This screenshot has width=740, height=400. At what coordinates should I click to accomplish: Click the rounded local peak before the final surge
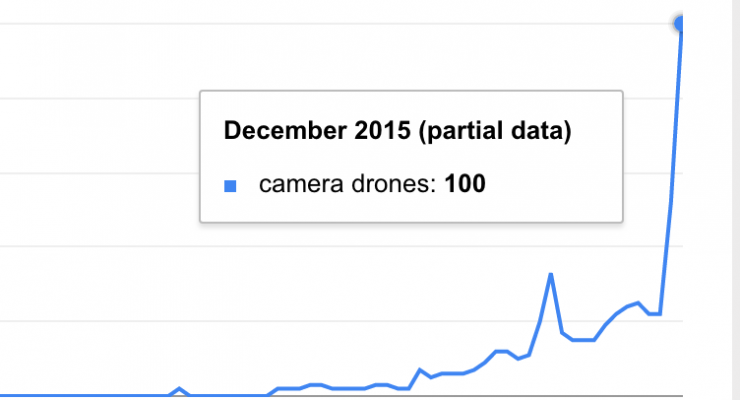pos(637,303)
